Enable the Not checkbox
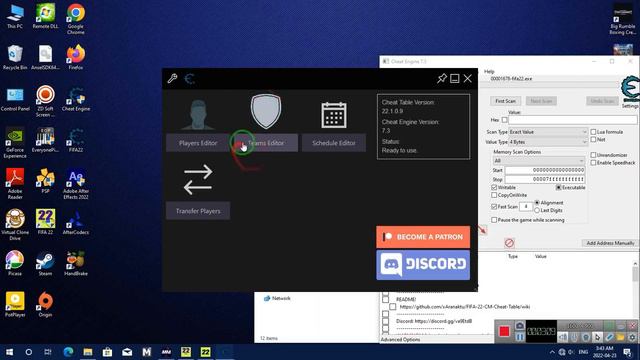Screen dimensions: 640x360 tap(593, 140)
